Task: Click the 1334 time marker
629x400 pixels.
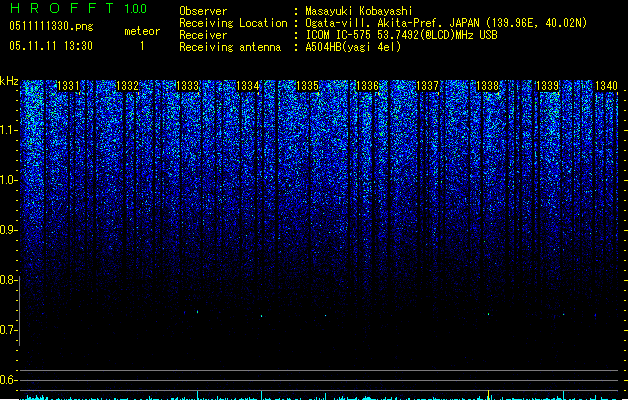Action: coord(248,86)
